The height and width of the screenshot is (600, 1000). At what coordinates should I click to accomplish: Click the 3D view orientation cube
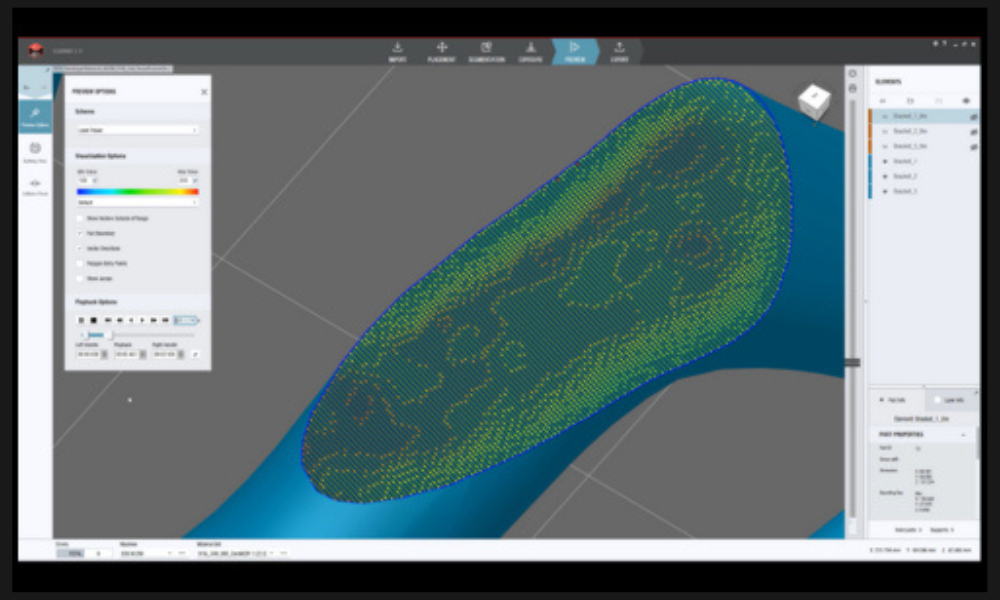pos(813,101)
